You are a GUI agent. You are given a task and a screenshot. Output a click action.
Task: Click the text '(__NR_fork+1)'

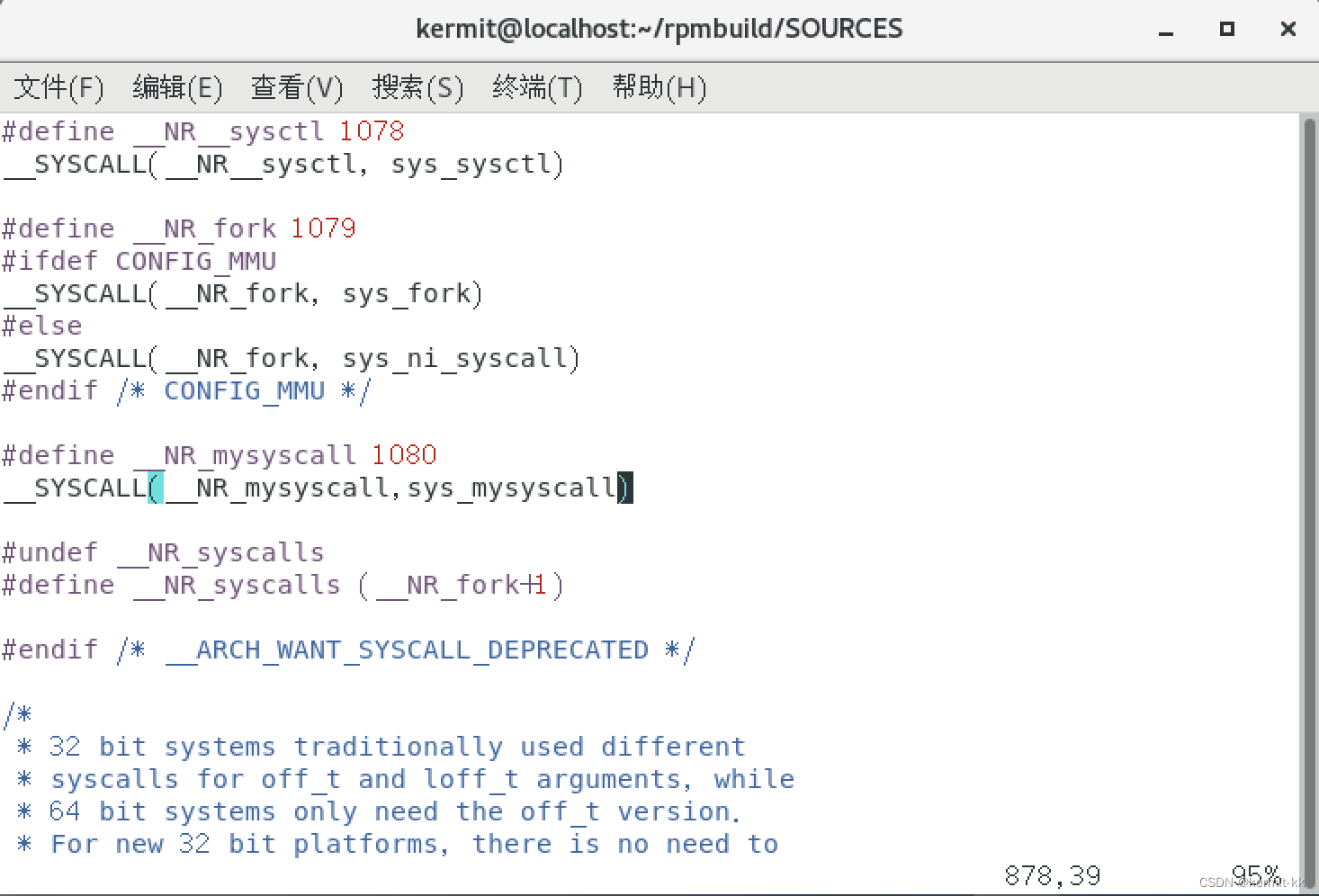[x=462, y=585]
